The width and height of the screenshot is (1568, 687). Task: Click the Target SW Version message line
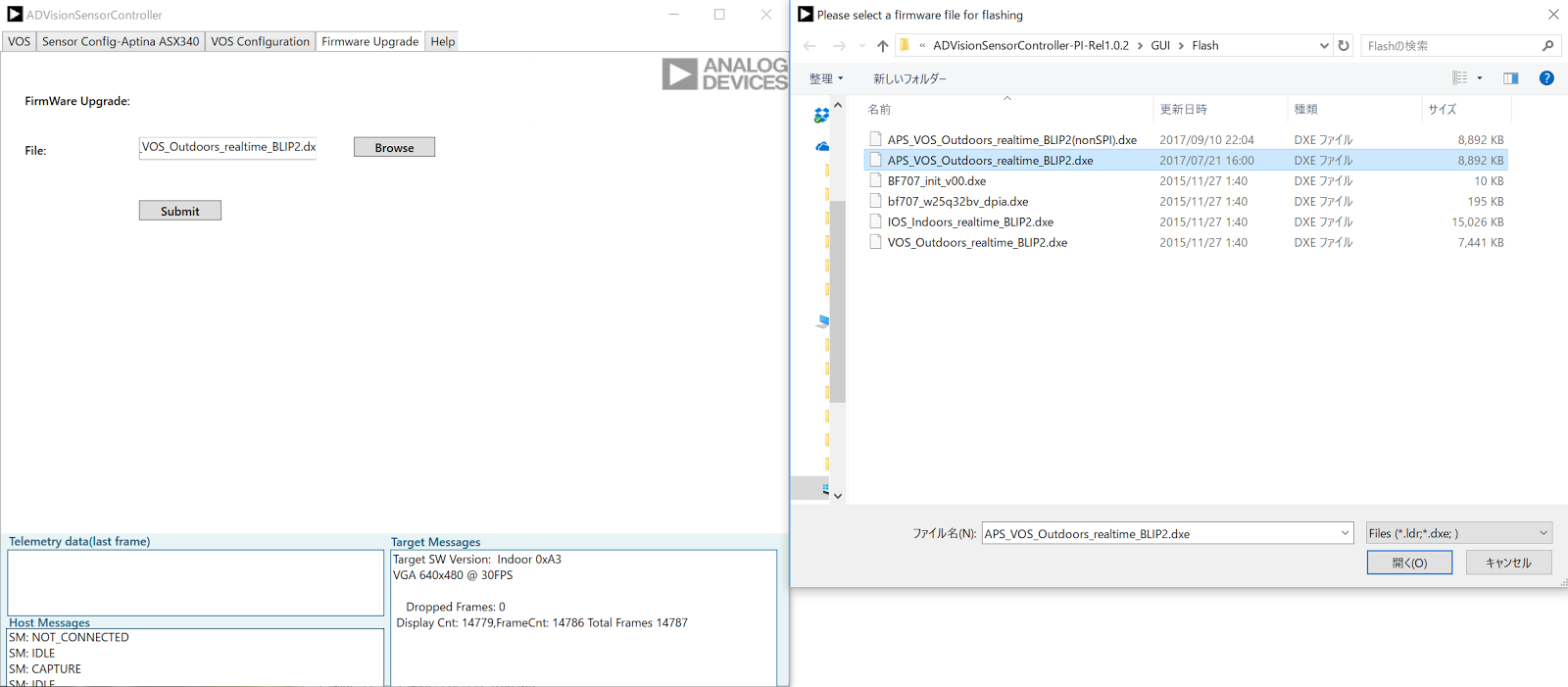coord(477,560)
